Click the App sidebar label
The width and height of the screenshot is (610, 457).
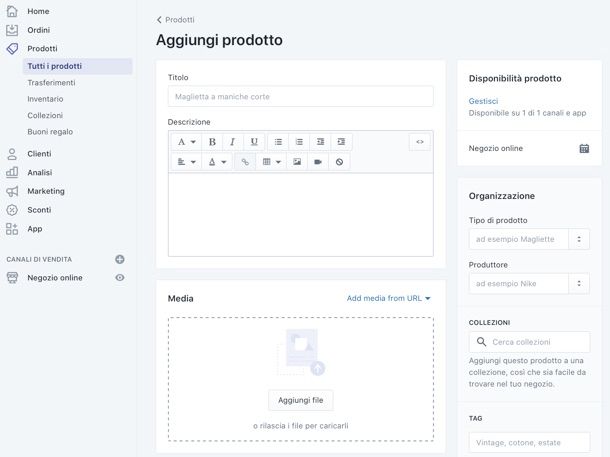pos(35,229)
